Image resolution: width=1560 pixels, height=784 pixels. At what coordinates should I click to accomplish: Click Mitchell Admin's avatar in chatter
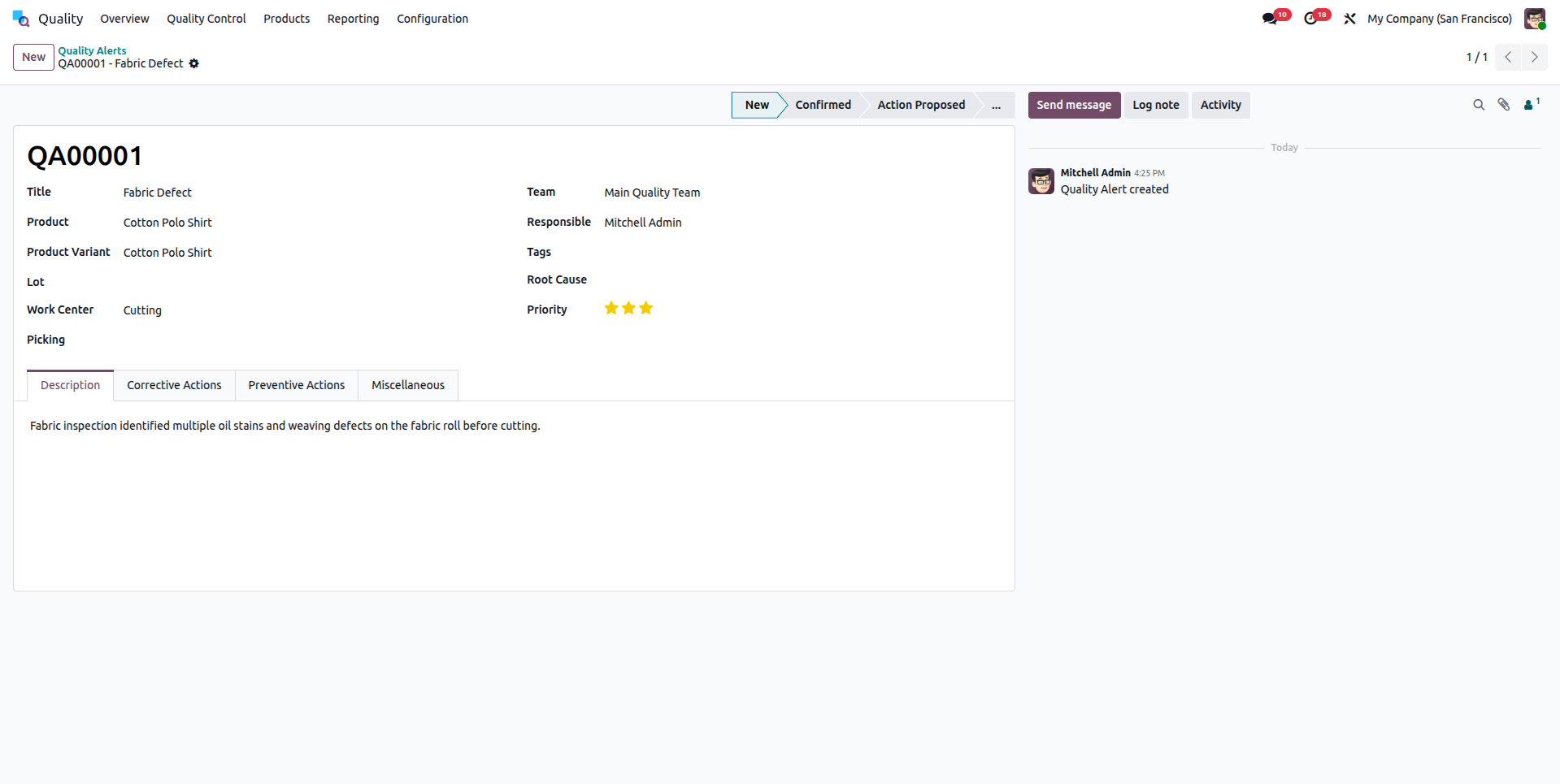1041,181
